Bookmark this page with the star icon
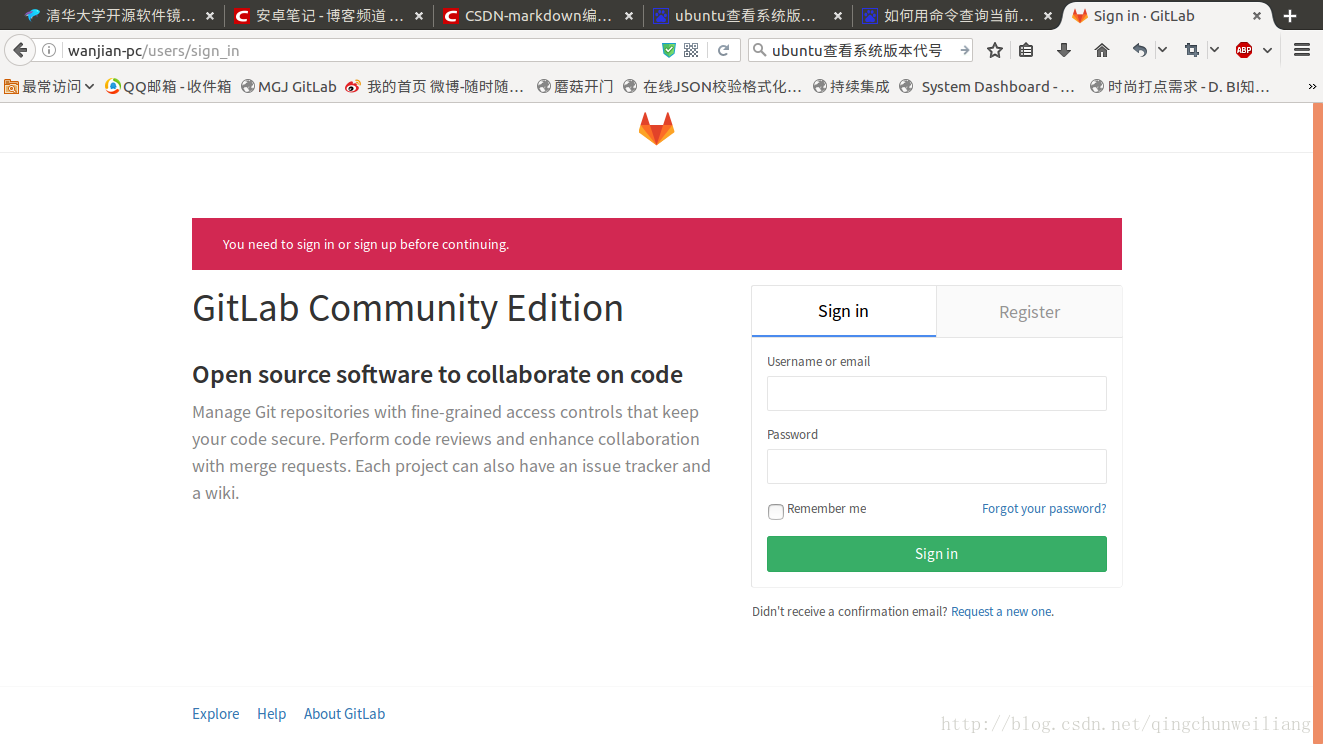The image size is (1323, 744). [995, 50]
